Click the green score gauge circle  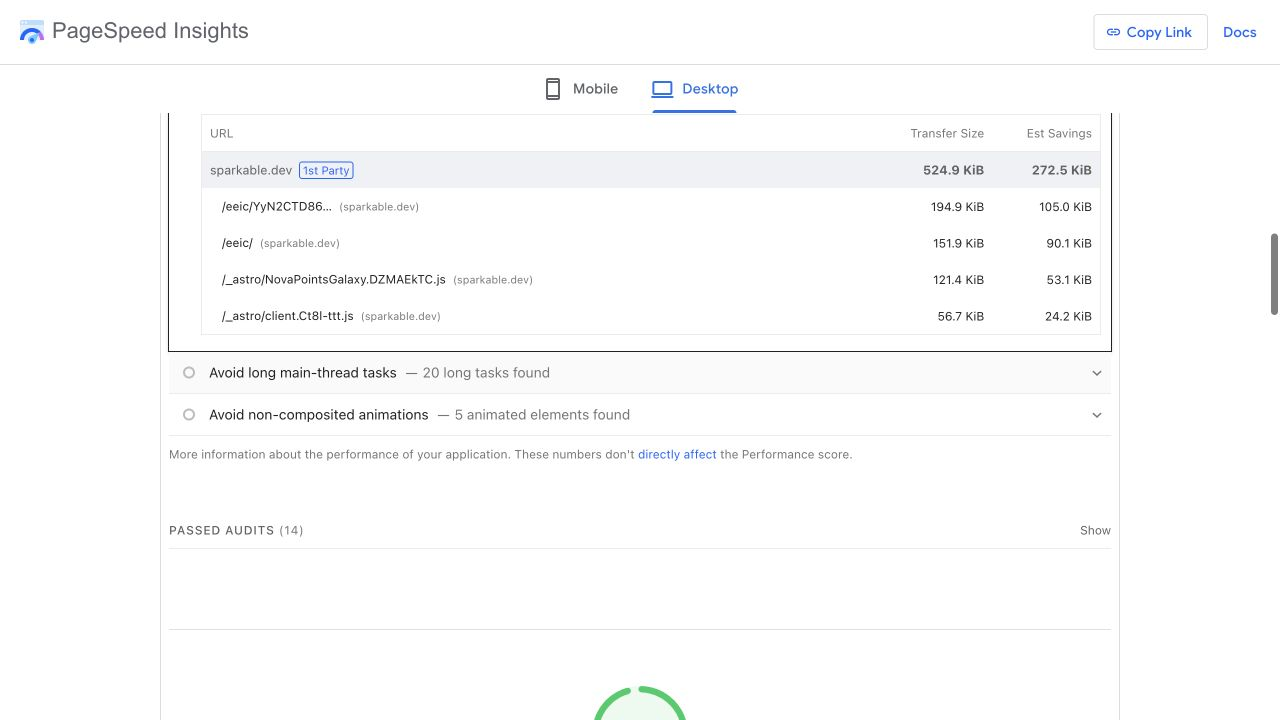point(640,703)
